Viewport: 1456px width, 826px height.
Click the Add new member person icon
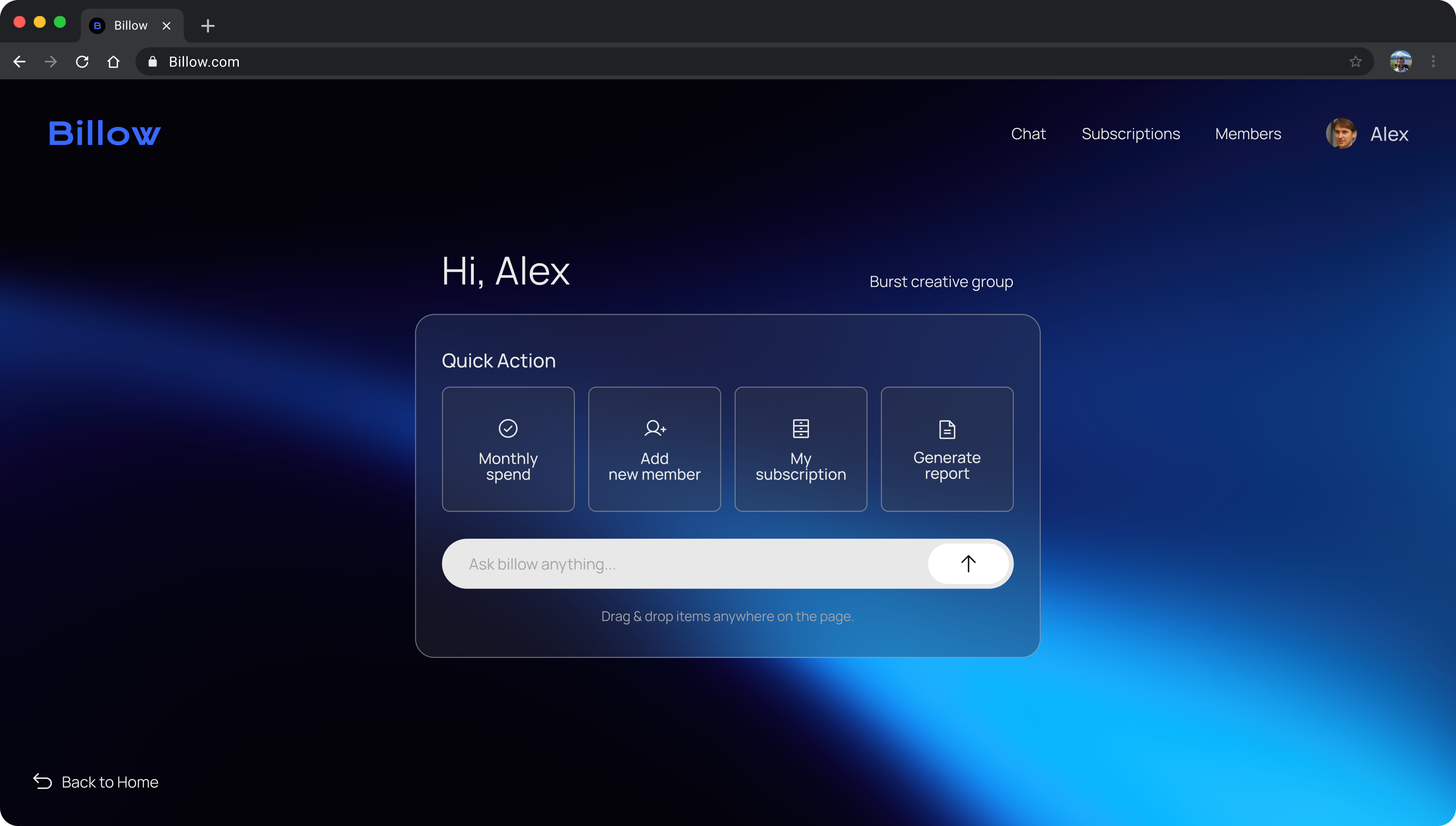click(x=655, y=428)
